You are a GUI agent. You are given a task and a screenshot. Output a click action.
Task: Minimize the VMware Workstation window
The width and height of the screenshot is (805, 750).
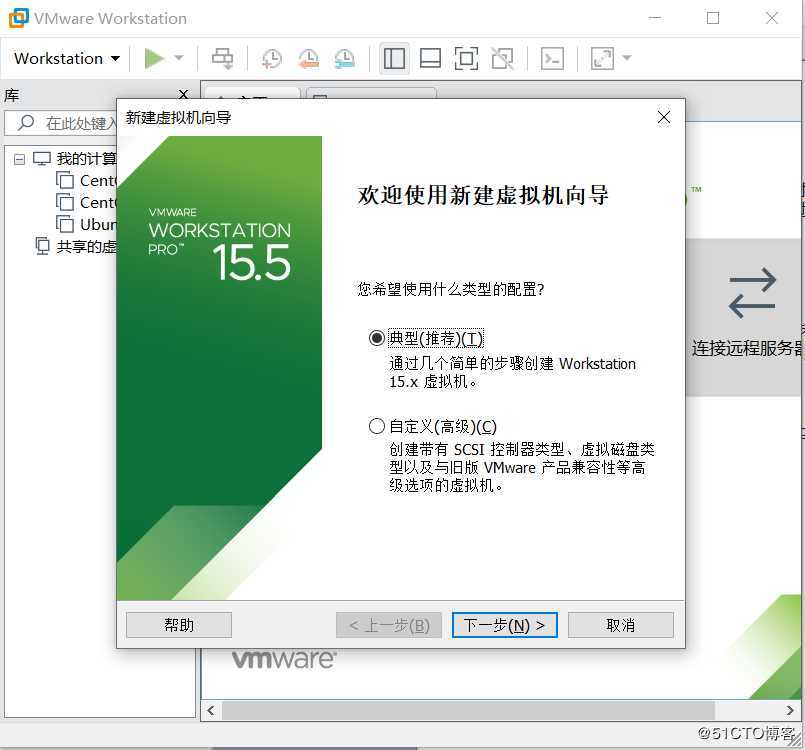tap(655, 18)
